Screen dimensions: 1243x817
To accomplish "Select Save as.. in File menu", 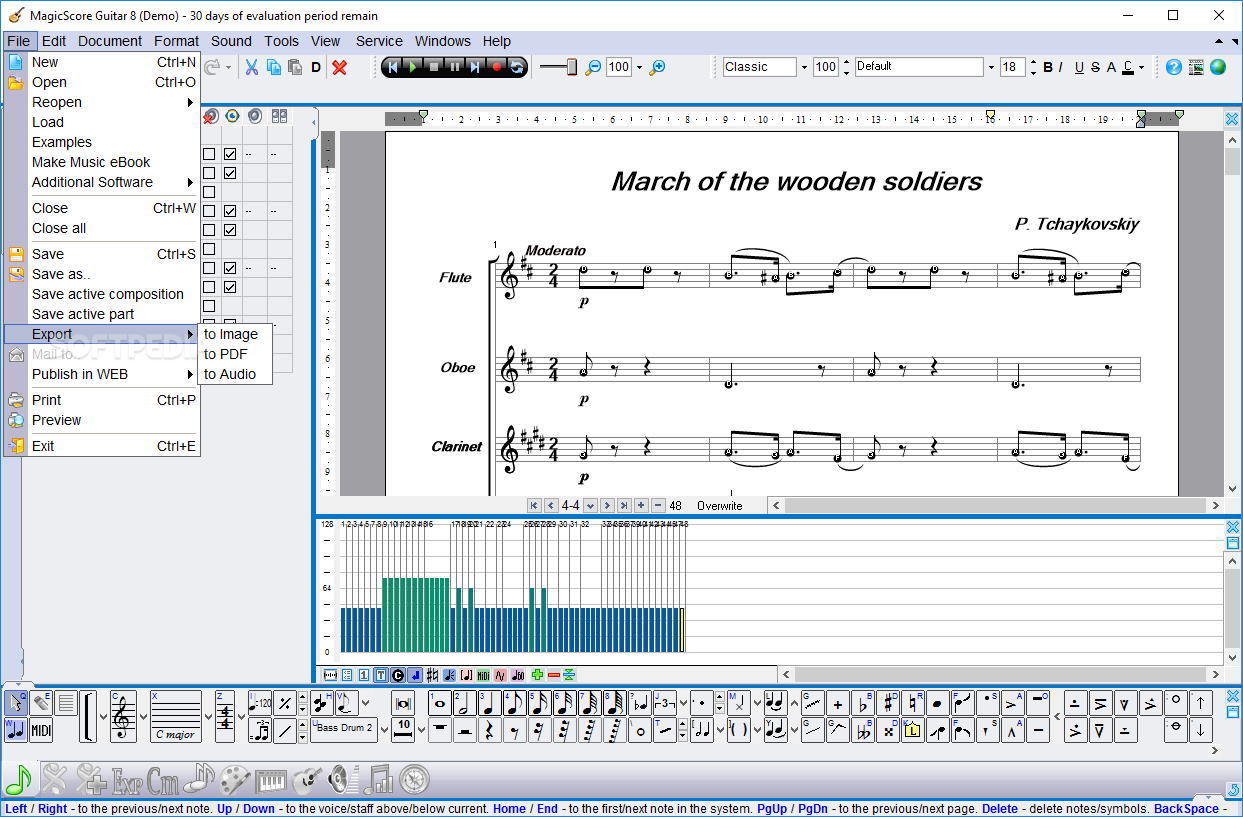I will click(x=61, y=274).
